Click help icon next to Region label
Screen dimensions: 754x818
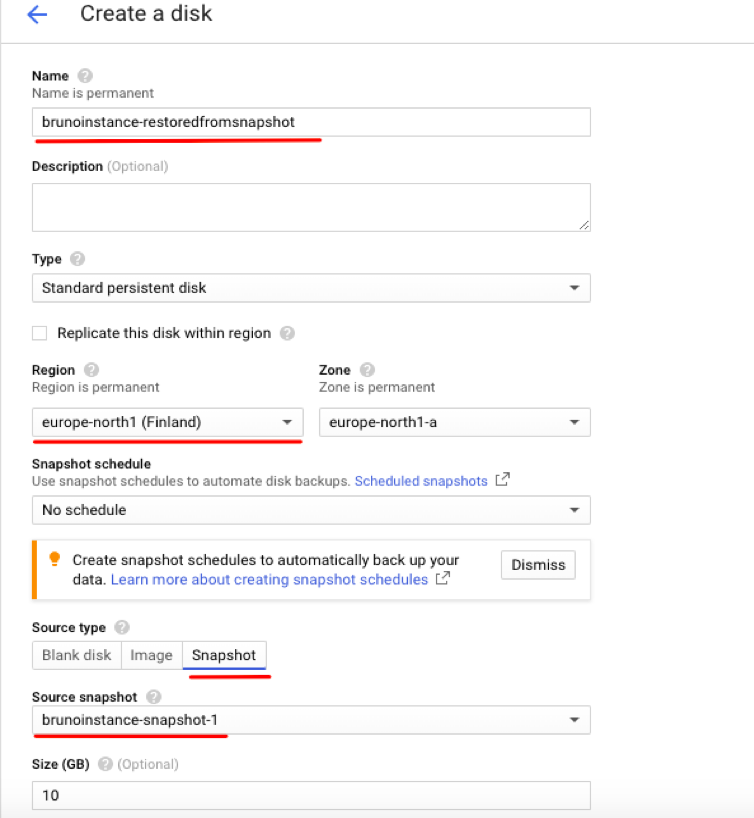[91, 370]
